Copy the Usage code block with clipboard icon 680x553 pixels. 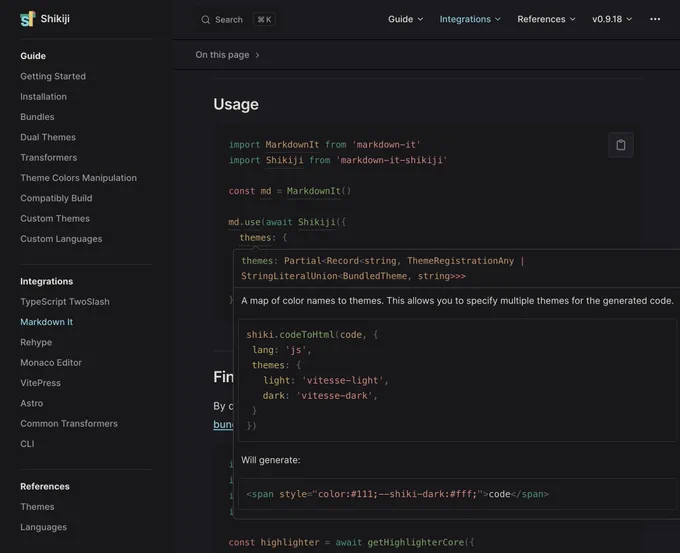tap(621, 145)
